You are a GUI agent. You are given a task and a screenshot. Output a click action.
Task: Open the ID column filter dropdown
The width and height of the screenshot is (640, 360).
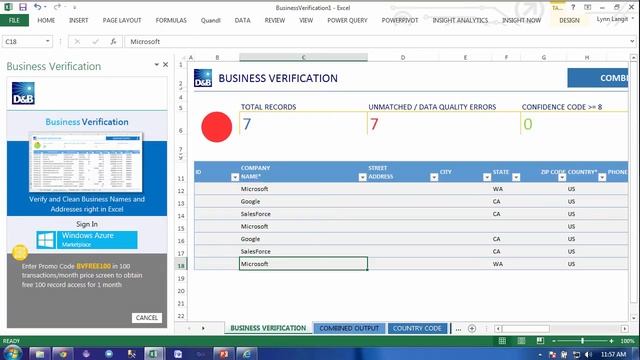tap(235, 177)
